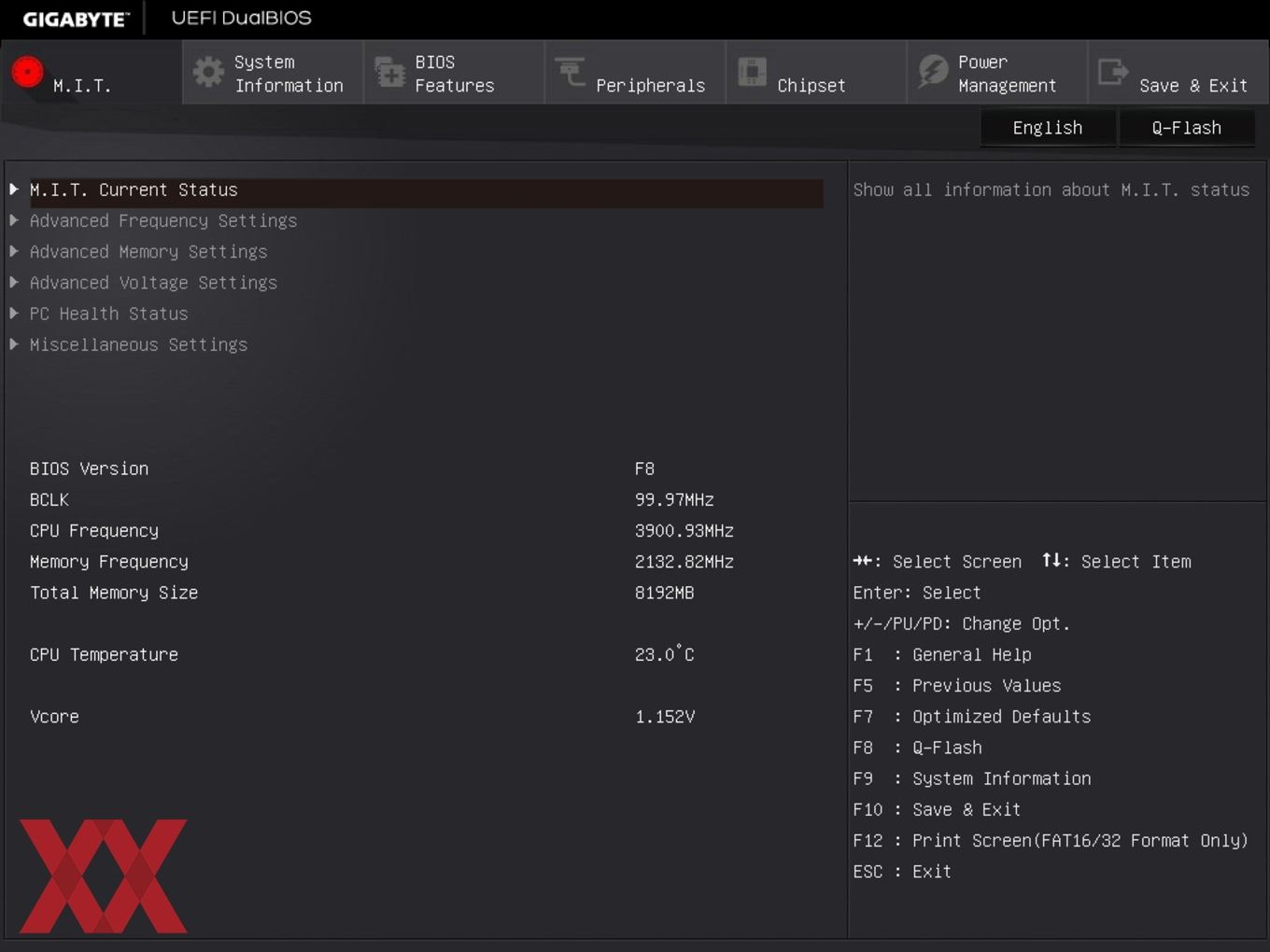Click the Save & Exit arrow icon
This screenshot has width=1270, height=952.
click(1113, 72)
